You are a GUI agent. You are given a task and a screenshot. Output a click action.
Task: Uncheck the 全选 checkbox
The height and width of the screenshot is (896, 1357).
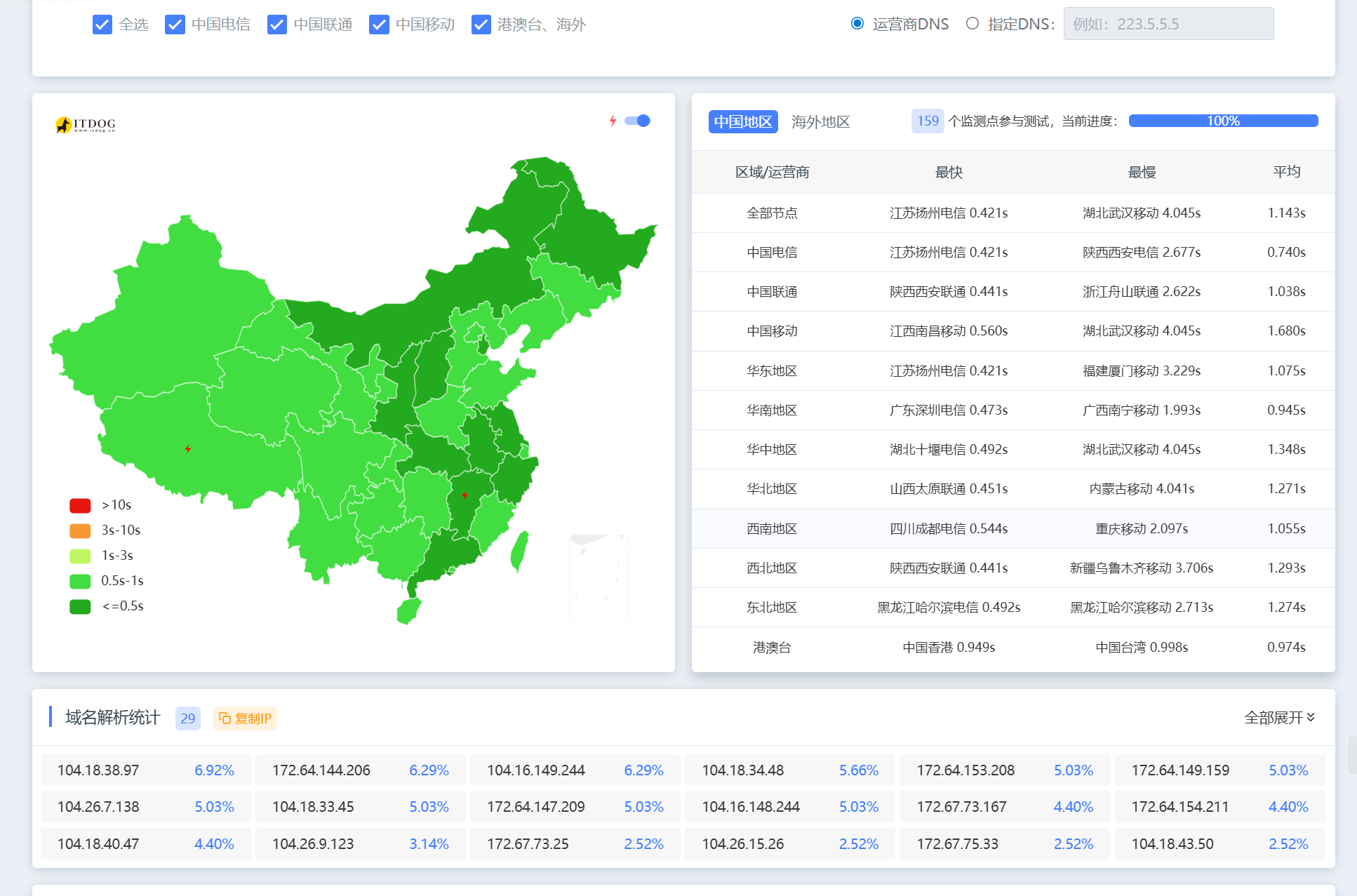(x=102, y=25)
